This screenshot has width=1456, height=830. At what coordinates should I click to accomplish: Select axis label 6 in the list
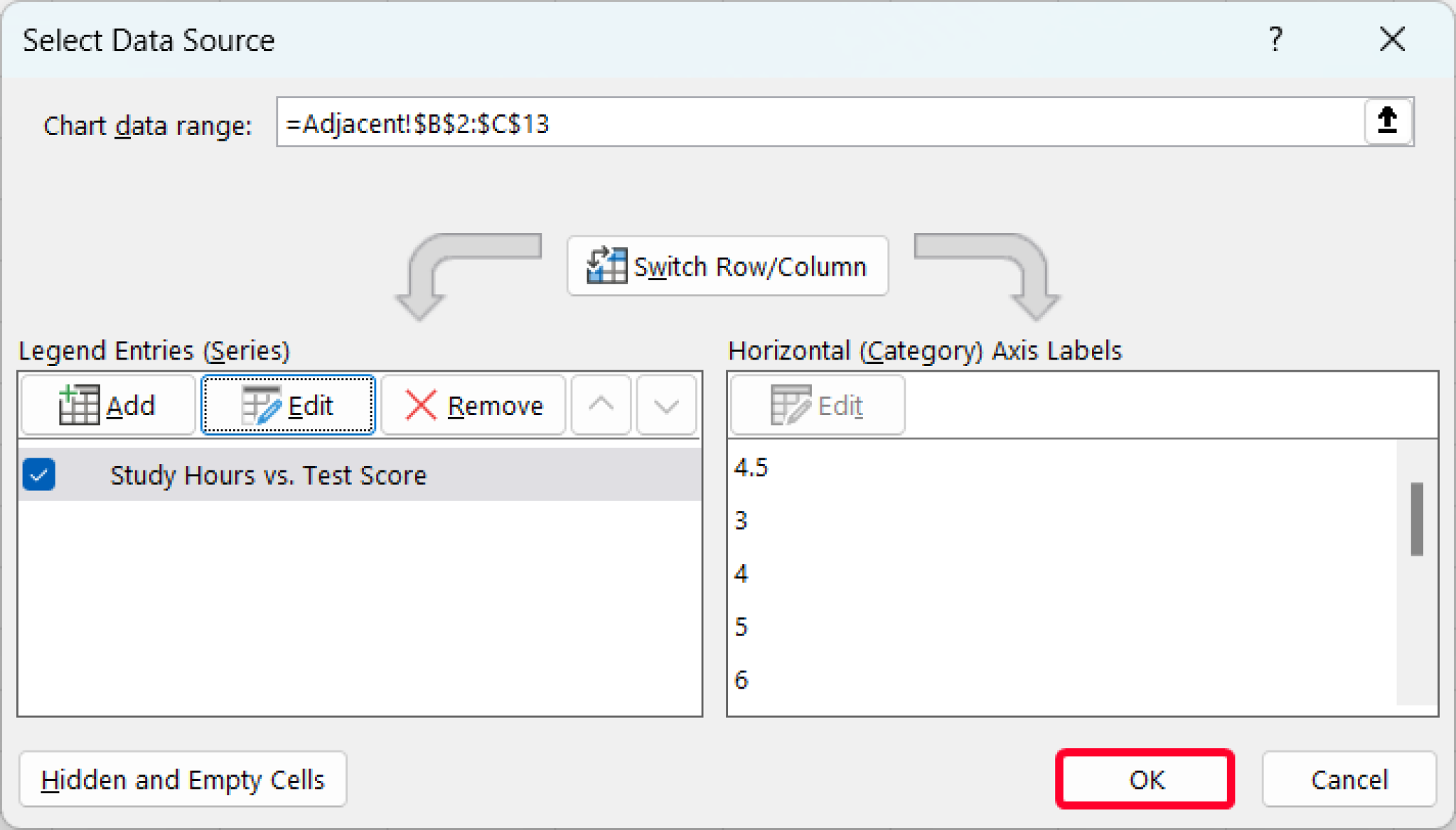(742, 680)
